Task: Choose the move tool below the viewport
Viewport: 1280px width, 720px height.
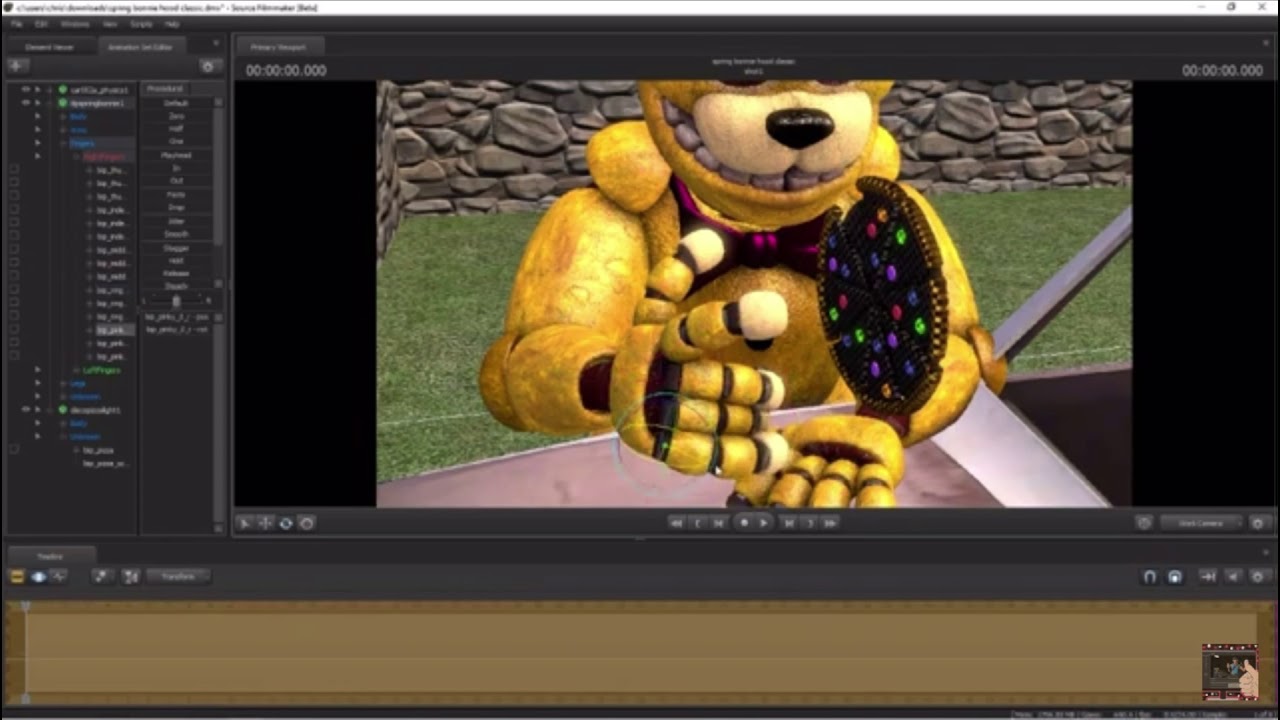Action: [265, 523]
